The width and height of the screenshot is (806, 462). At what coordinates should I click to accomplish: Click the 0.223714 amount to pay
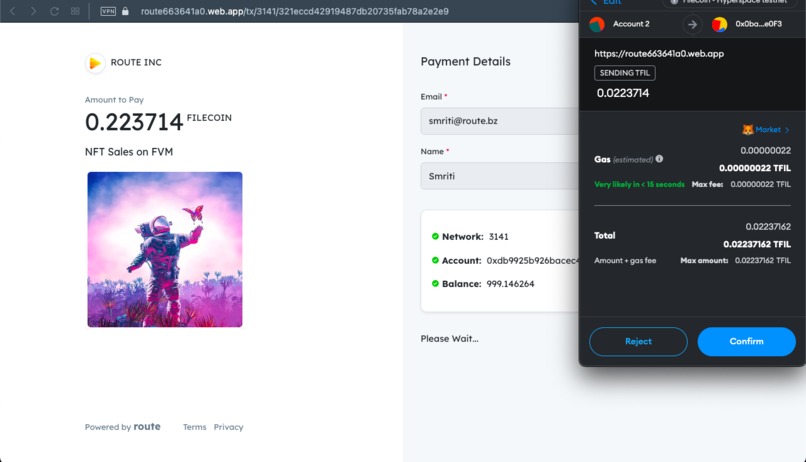point(134,122)
